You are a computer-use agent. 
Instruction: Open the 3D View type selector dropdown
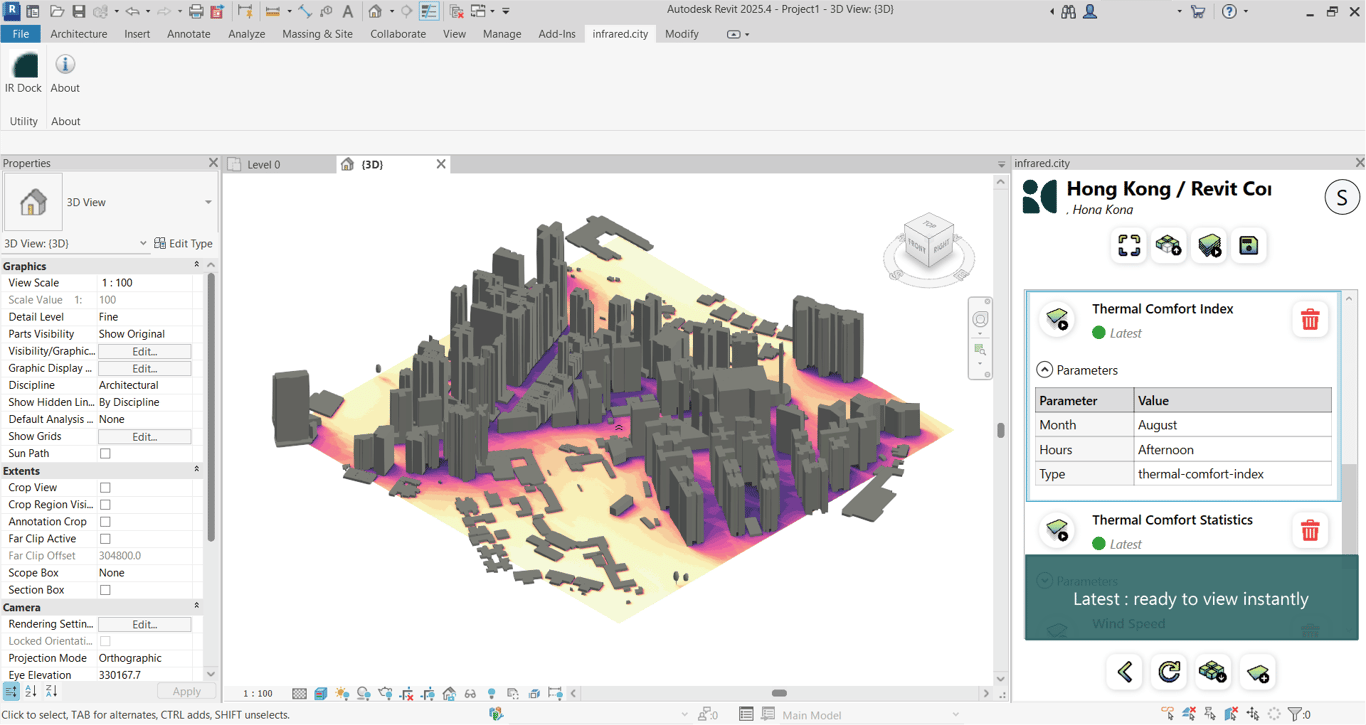pyautogui.click(x=208, y=202)
